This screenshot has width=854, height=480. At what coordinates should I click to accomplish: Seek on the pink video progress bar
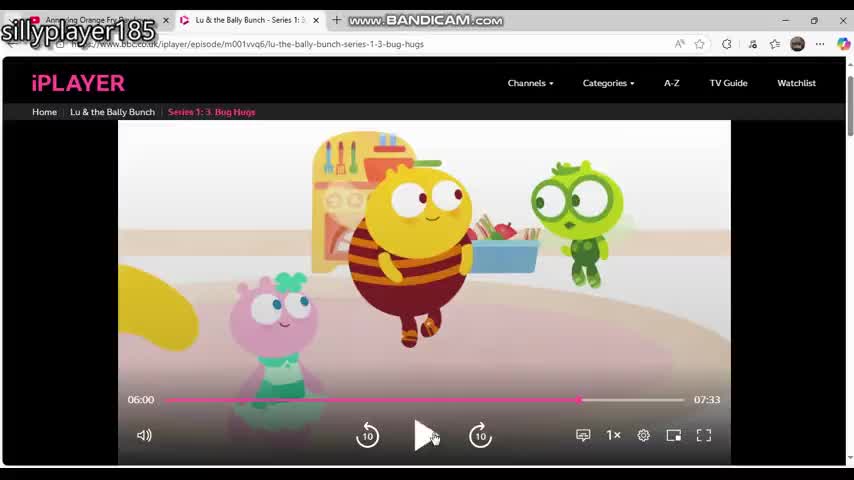pos(425,400)
